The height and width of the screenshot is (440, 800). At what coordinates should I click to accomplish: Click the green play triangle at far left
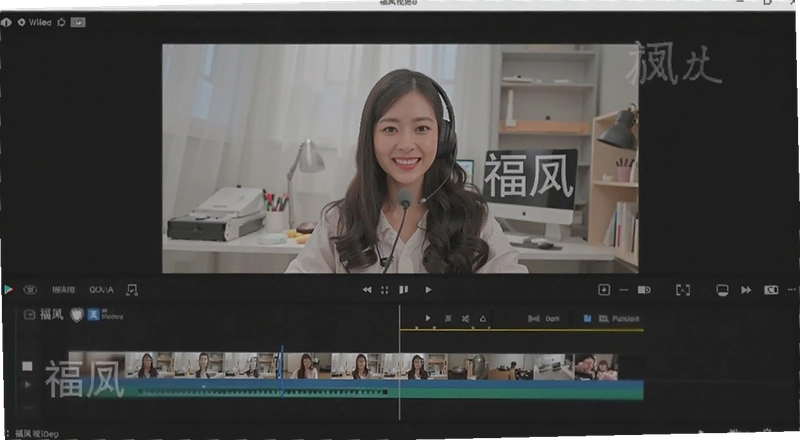[8, 289]
